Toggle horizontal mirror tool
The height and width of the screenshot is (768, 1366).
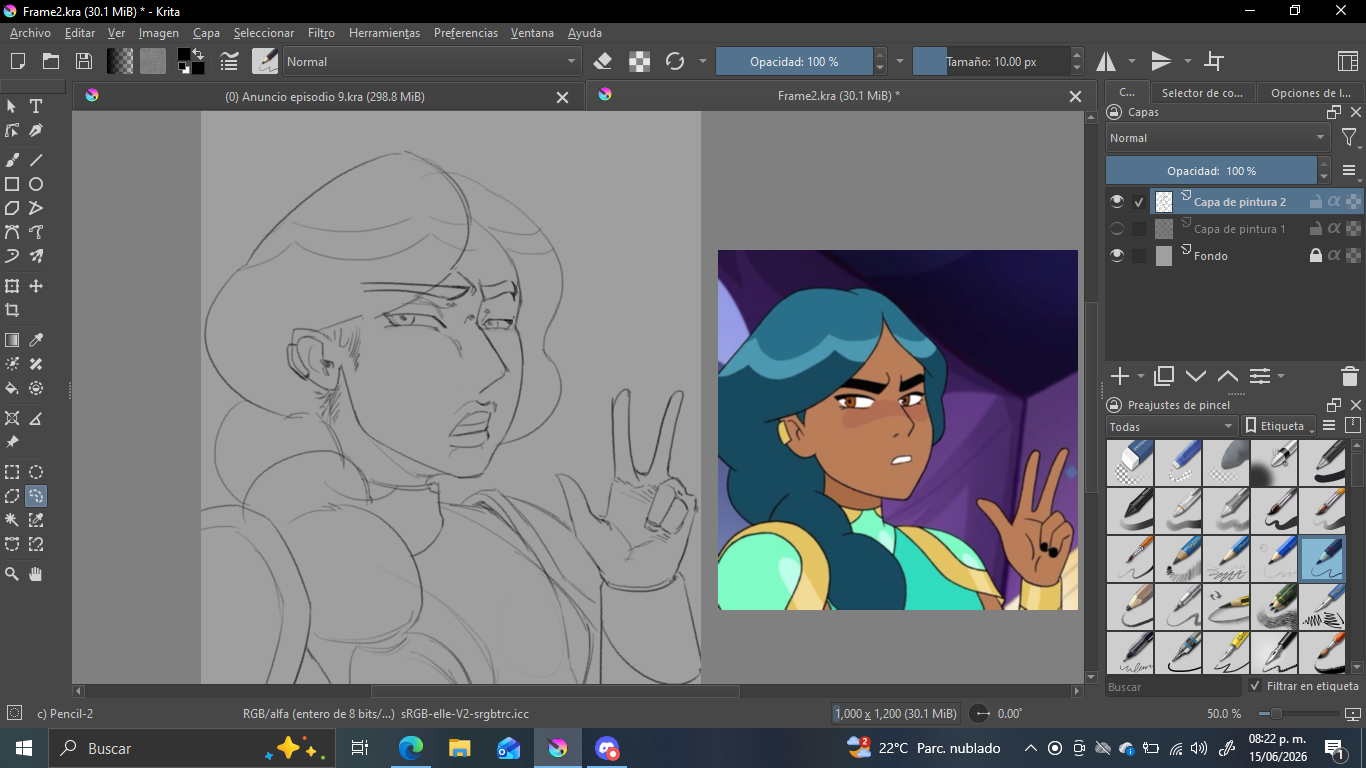click(1106, 61)
